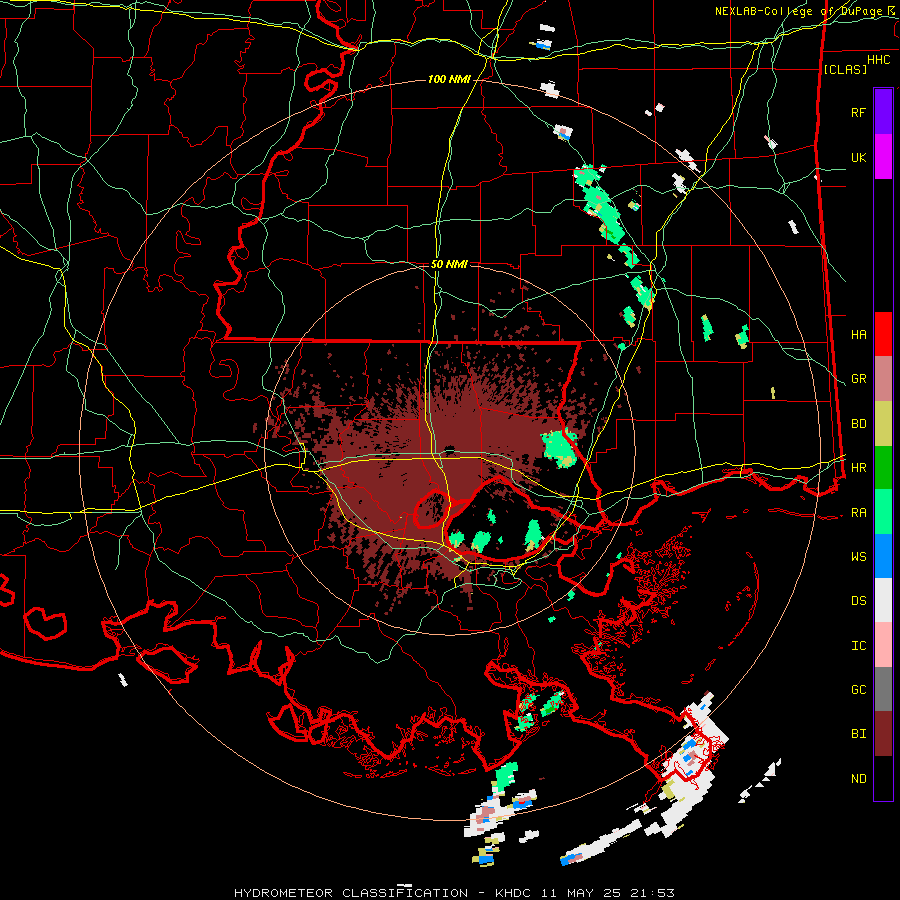Click the 100 NMI range ring label
The image size is (900, 900).
pyautogui.click(x=448, y=79)
